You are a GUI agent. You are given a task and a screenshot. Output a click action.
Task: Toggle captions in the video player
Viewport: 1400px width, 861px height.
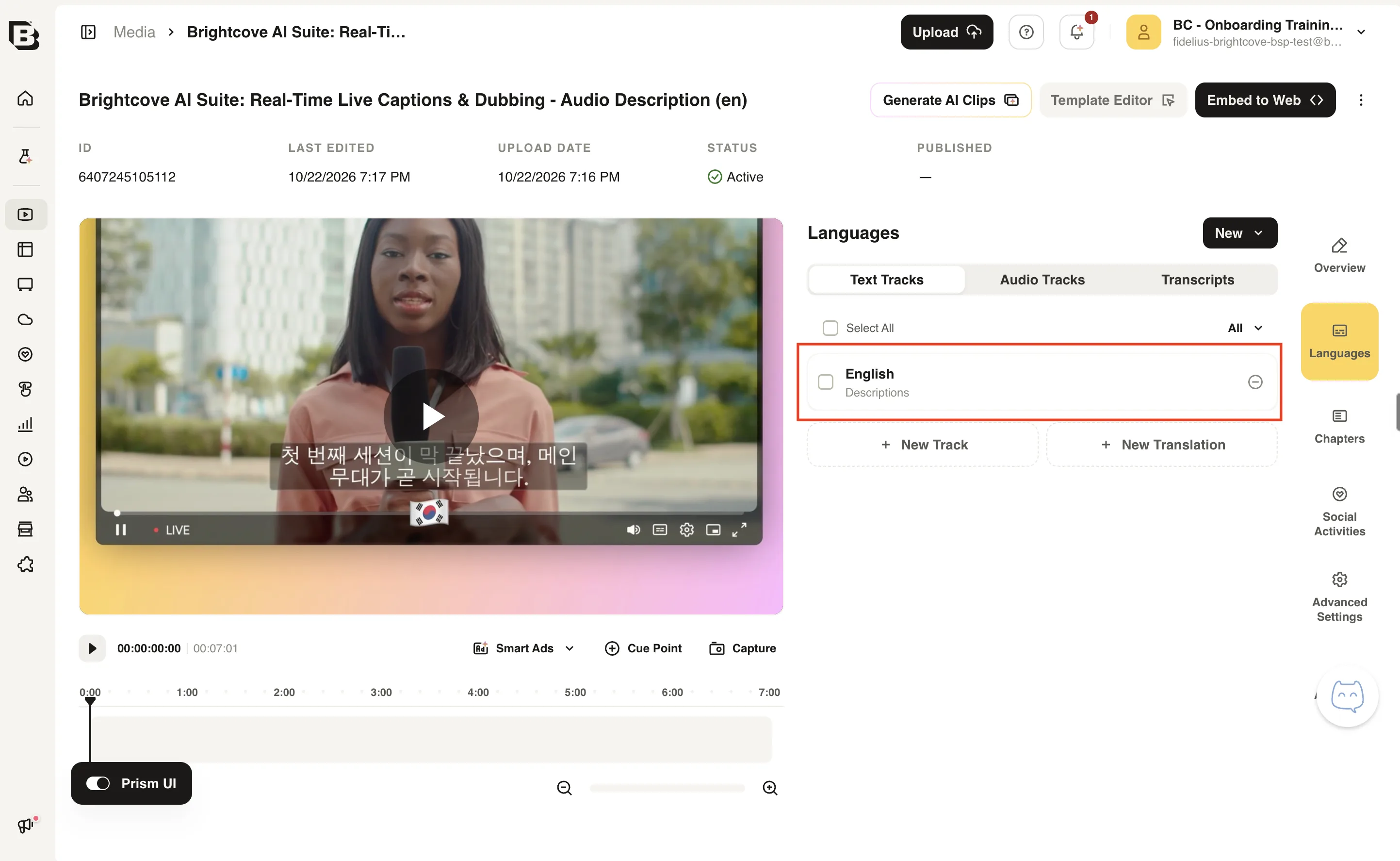point(660,530)
